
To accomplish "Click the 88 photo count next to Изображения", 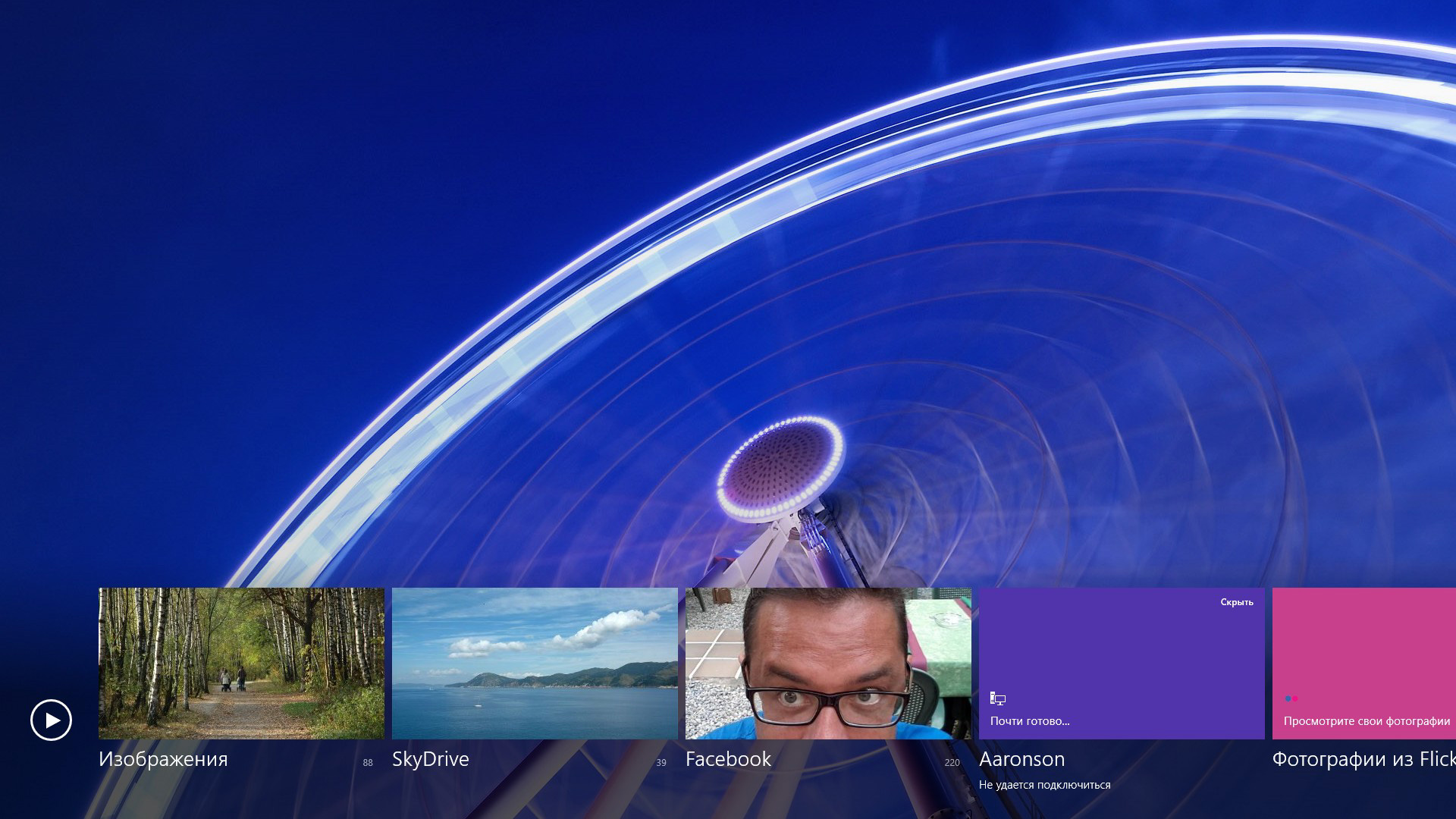I will point(368,763).
